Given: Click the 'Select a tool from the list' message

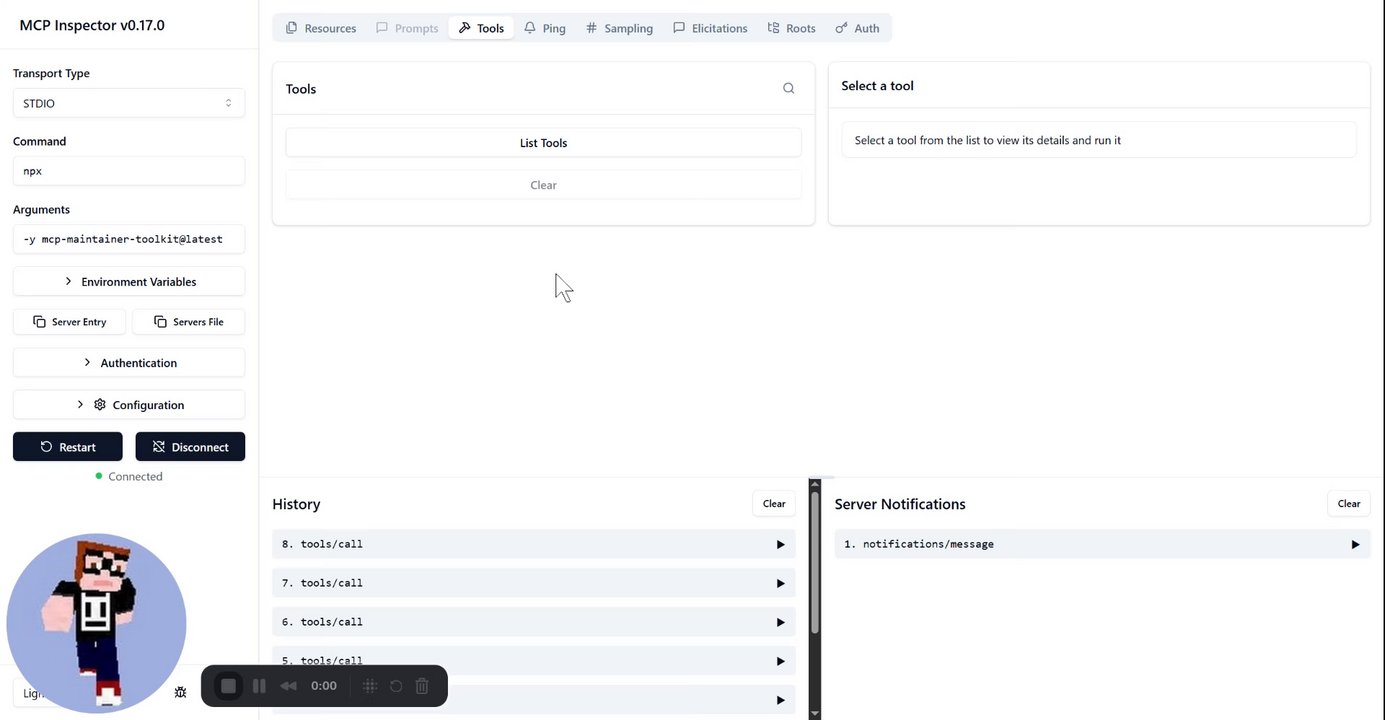Looking at the screenshot, I should click(988, 140).
